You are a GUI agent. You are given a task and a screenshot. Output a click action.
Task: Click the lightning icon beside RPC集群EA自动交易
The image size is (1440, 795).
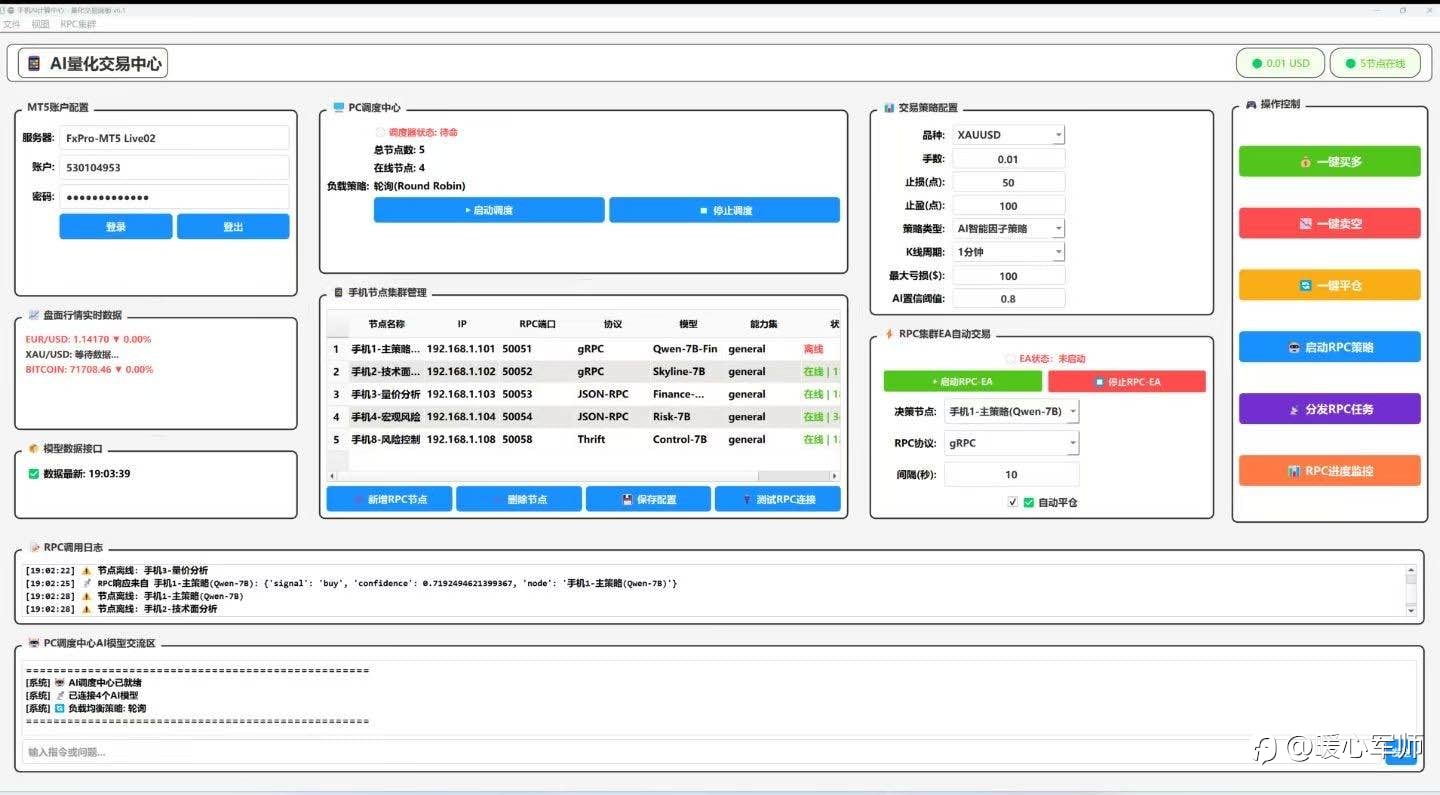[x=889, y=334]
